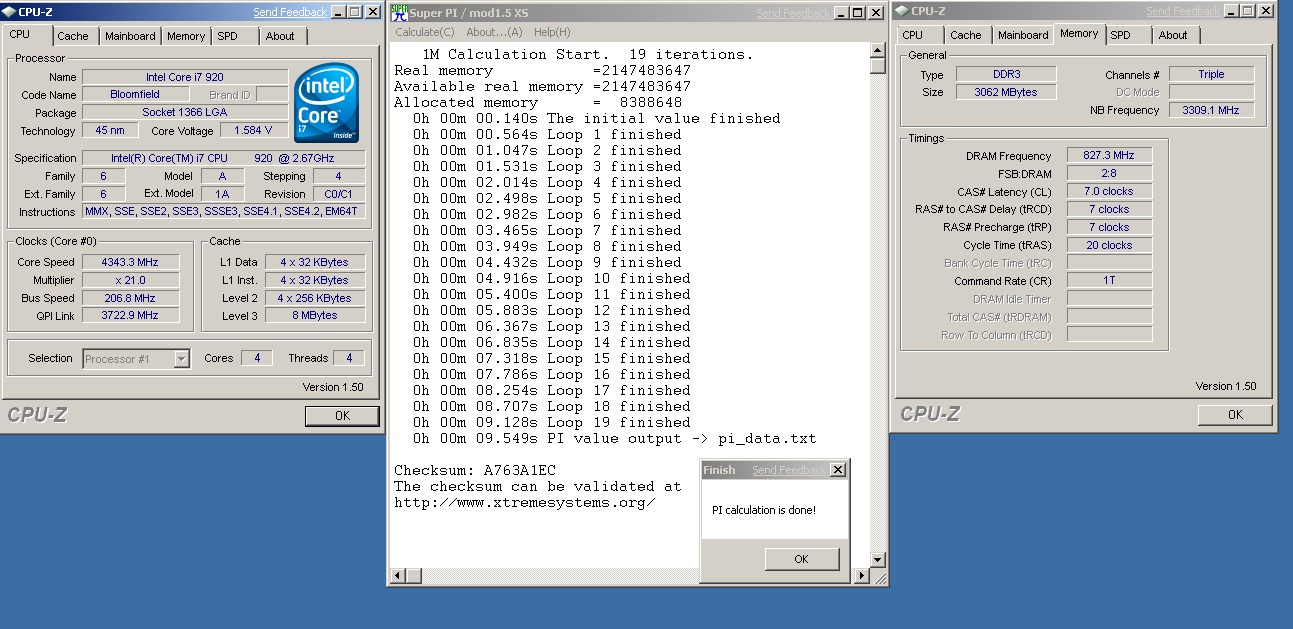This screenshot has width=1293, height=629.
Task: Click the Intel Core i7 logo
Action: point(327,103)
